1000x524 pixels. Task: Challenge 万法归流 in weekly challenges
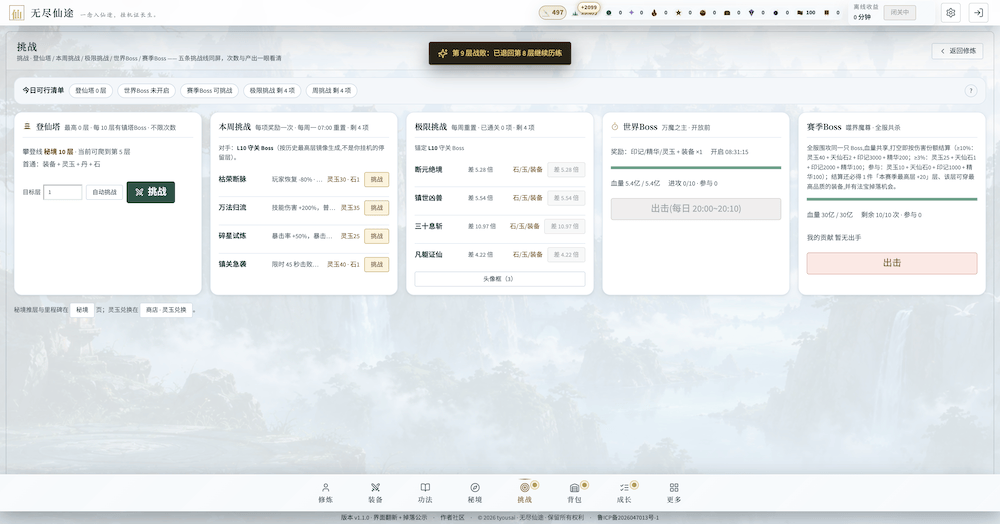click(376, 207)
